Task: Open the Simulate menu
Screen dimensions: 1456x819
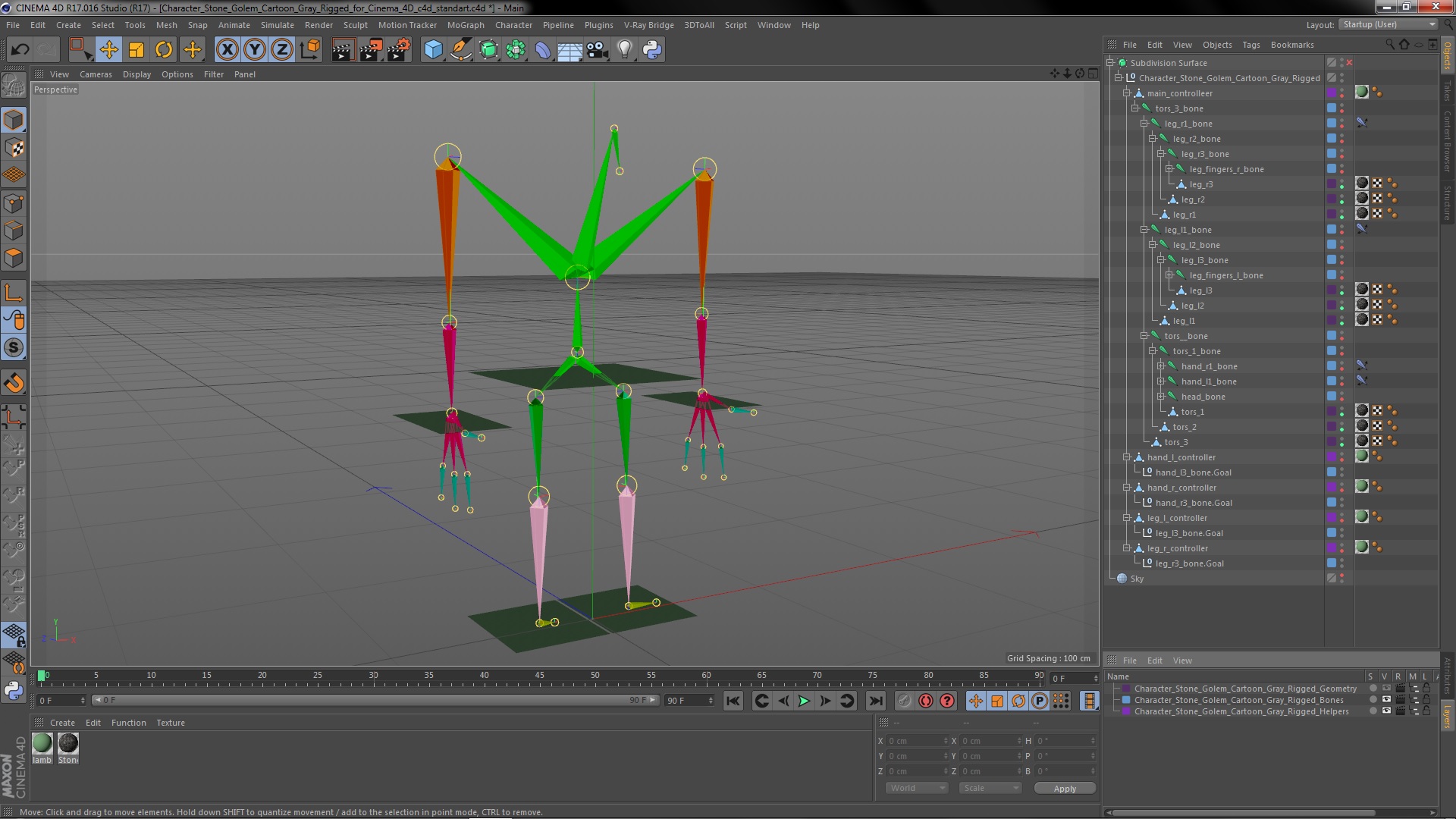Action: coord(277,25)
